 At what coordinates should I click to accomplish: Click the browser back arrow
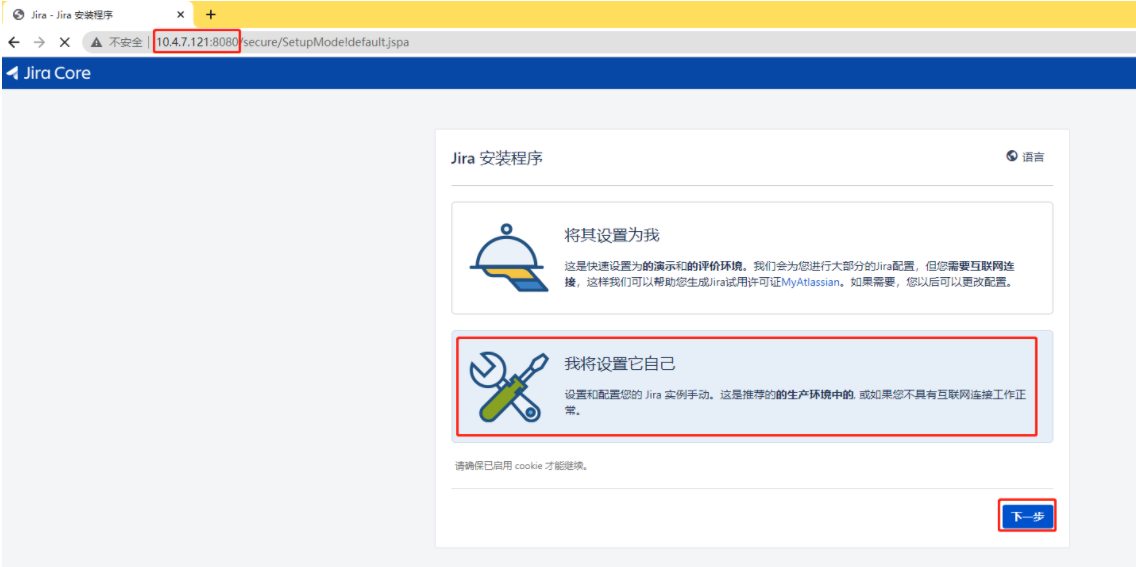click(13, 43)
